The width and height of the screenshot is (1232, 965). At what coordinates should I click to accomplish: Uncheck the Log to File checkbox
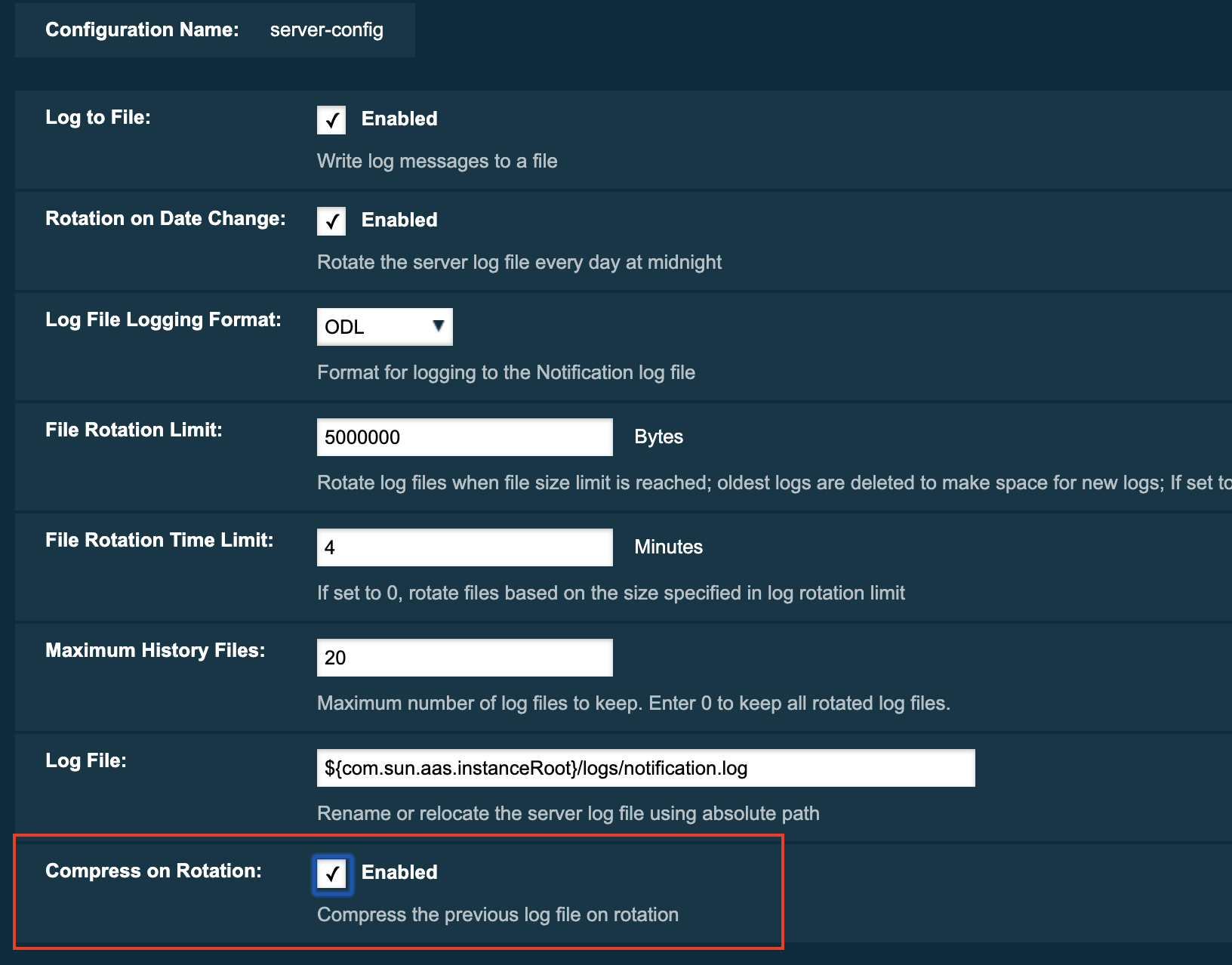click(x=331, y=120)
